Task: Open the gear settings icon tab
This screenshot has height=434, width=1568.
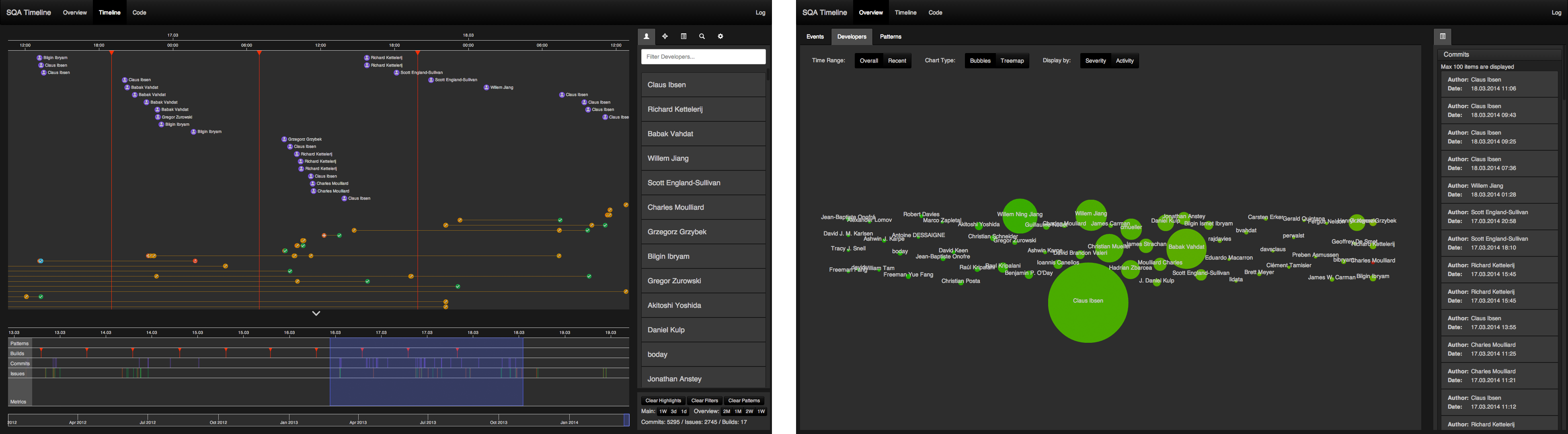Action: pyautogui.click(x=721, y=37)
